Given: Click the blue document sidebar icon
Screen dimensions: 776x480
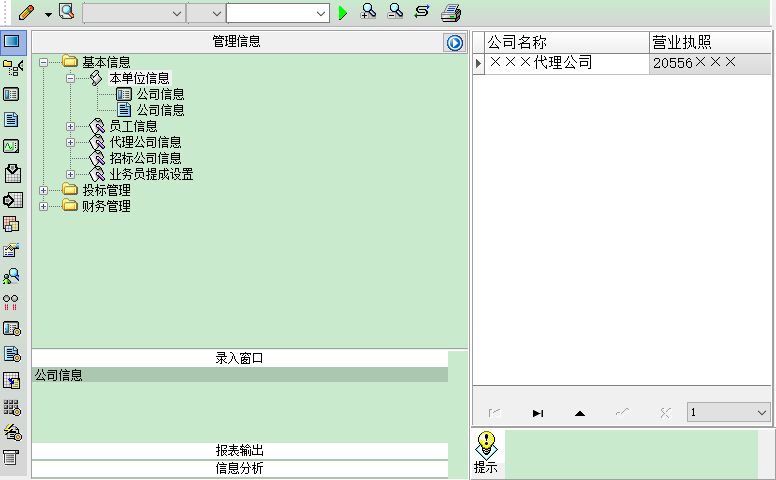Looking at the screenshot, I should click(11, 120).
